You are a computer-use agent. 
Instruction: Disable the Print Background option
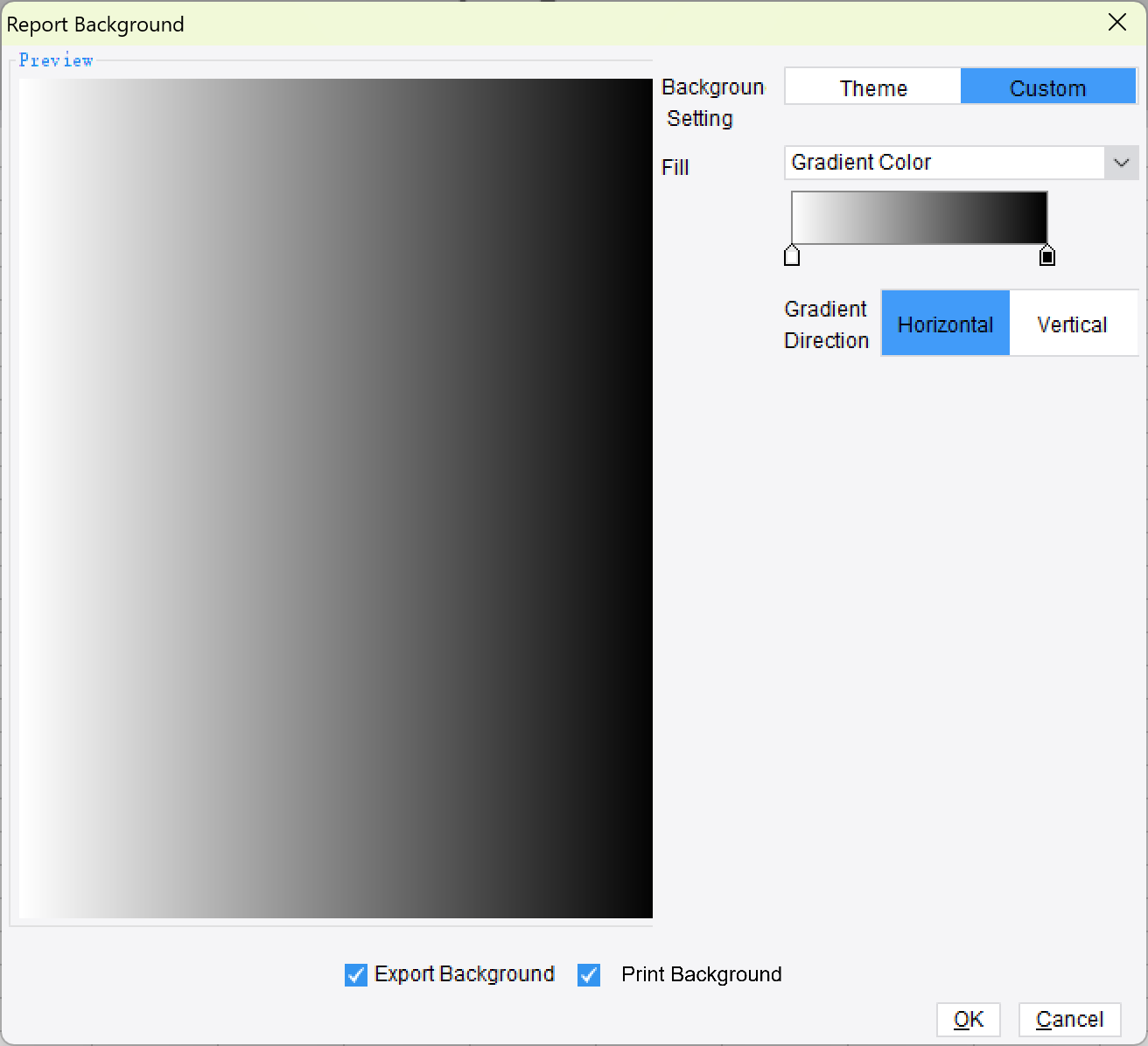(x=588, y=974)
